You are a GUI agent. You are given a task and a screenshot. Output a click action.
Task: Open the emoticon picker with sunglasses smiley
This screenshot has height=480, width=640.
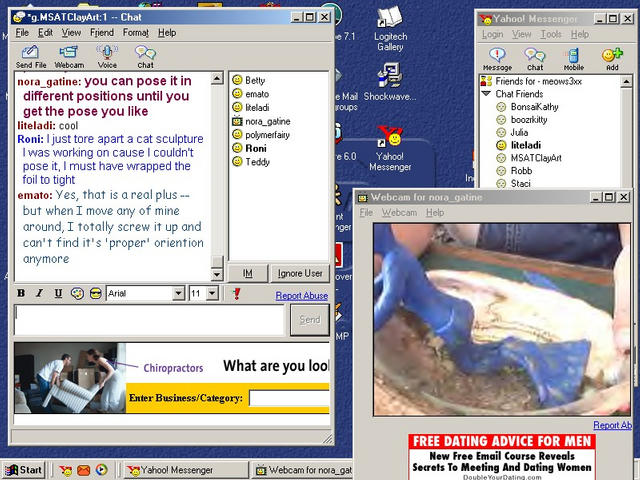[96, 293]
